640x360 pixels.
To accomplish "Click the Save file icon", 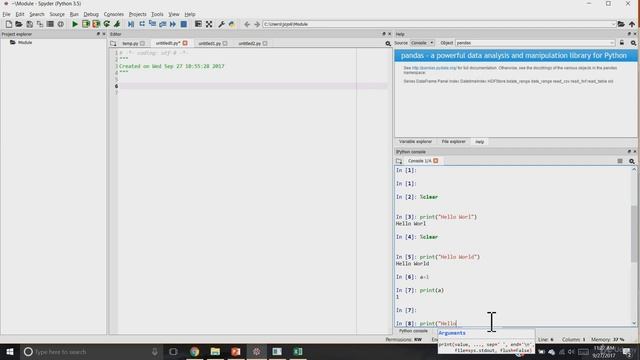I will coord(29,24).
